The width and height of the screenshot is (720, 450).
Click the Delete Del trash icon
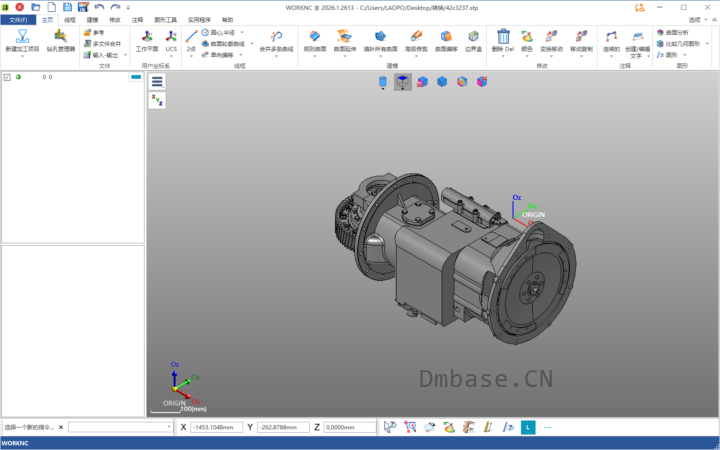click(503, 36)
